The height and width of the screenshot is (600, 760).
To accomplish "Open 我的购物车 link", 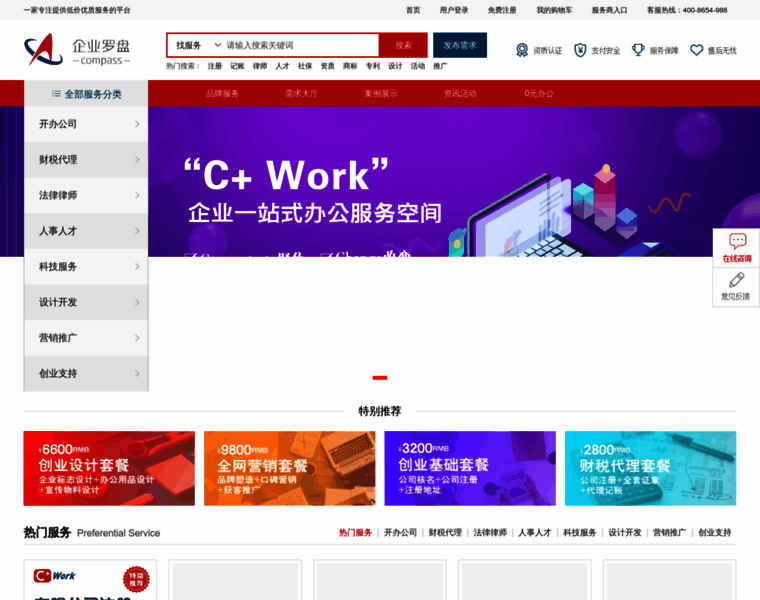I will (x=554, y=10).
